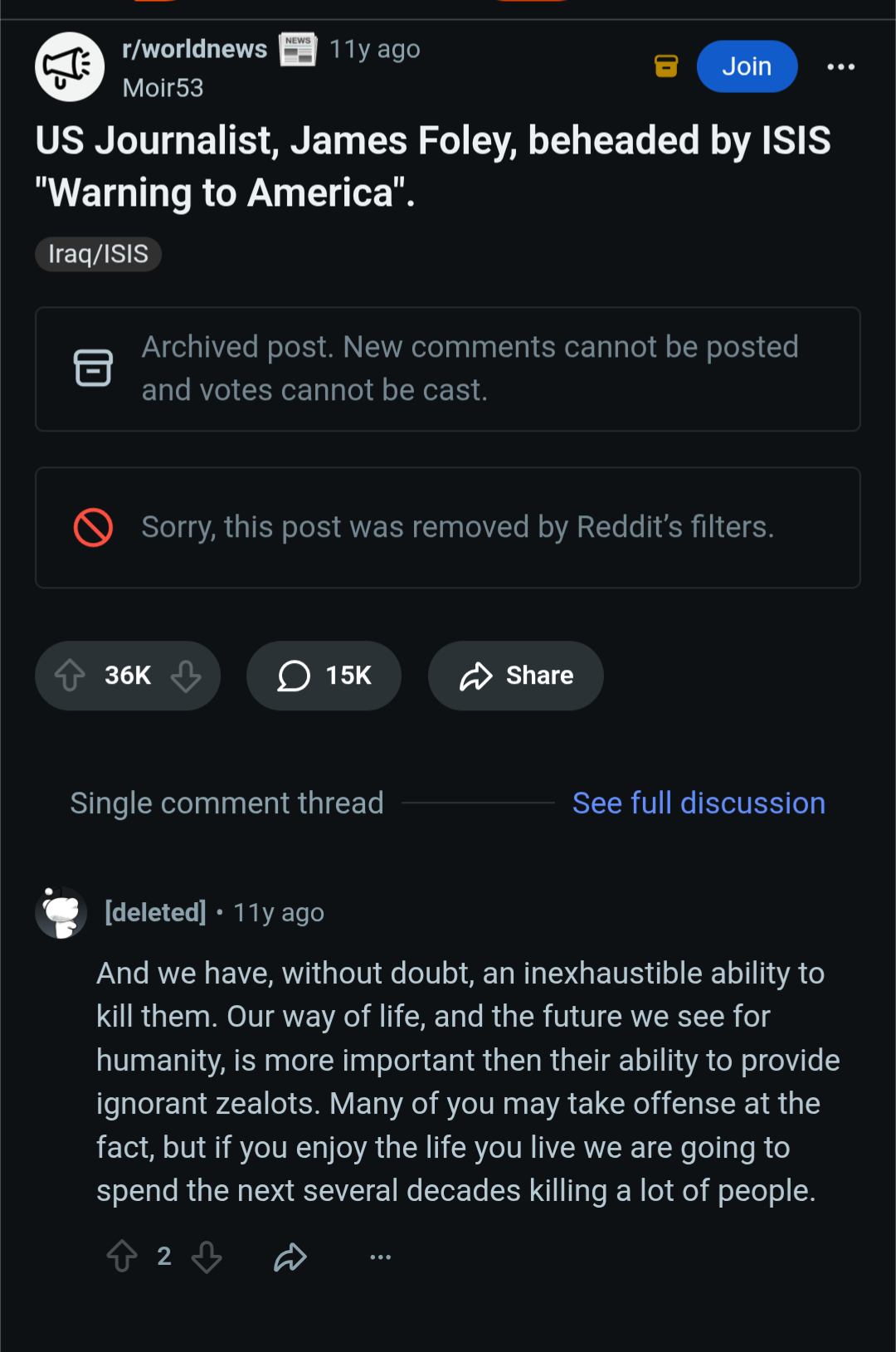The height and width of the screenshot is (1352, 896).
Task: Downvote the James Foley post
Action: click(x=186, y=676)
